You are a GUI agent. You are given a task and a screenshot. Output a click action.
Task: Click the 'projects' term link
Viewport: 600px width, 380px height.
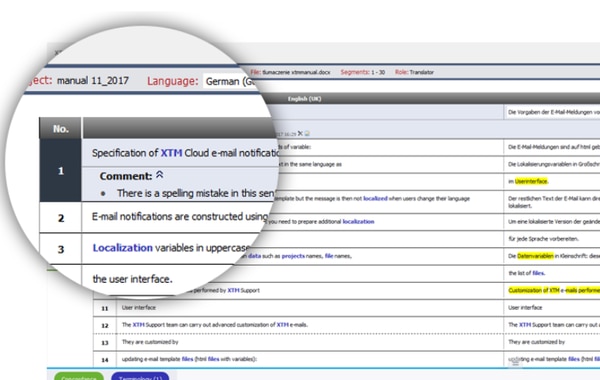click(293, 256)
